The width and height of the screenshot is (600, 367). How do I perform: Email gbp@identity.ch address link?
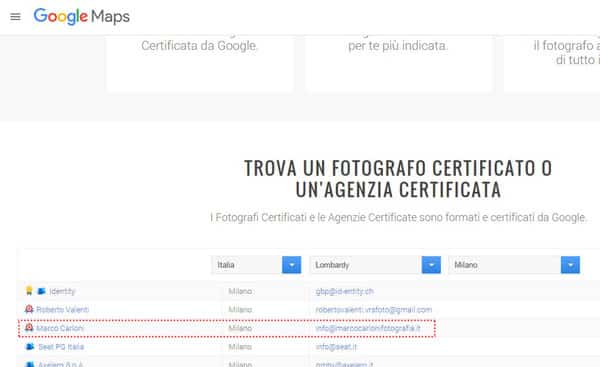point(344,291)
